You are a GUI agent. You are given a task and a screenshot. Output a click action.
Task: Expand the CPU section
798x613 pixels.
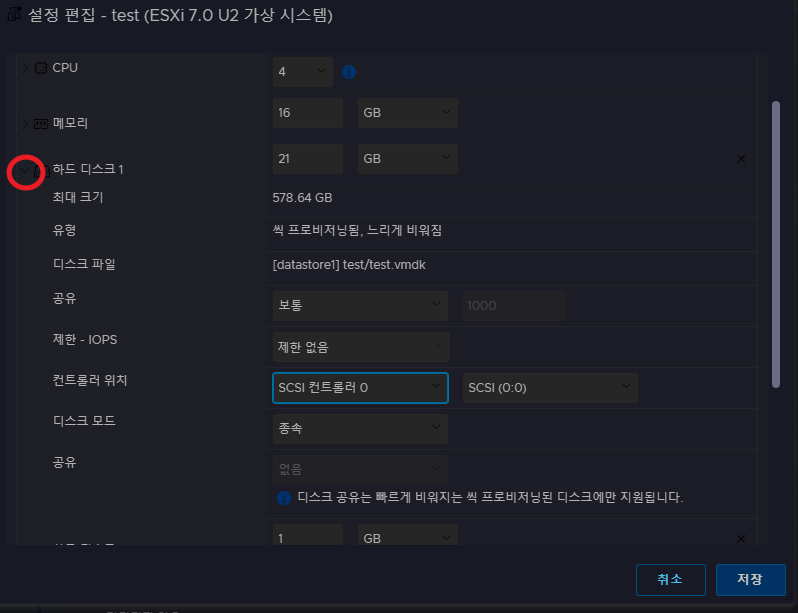[26, 68]
